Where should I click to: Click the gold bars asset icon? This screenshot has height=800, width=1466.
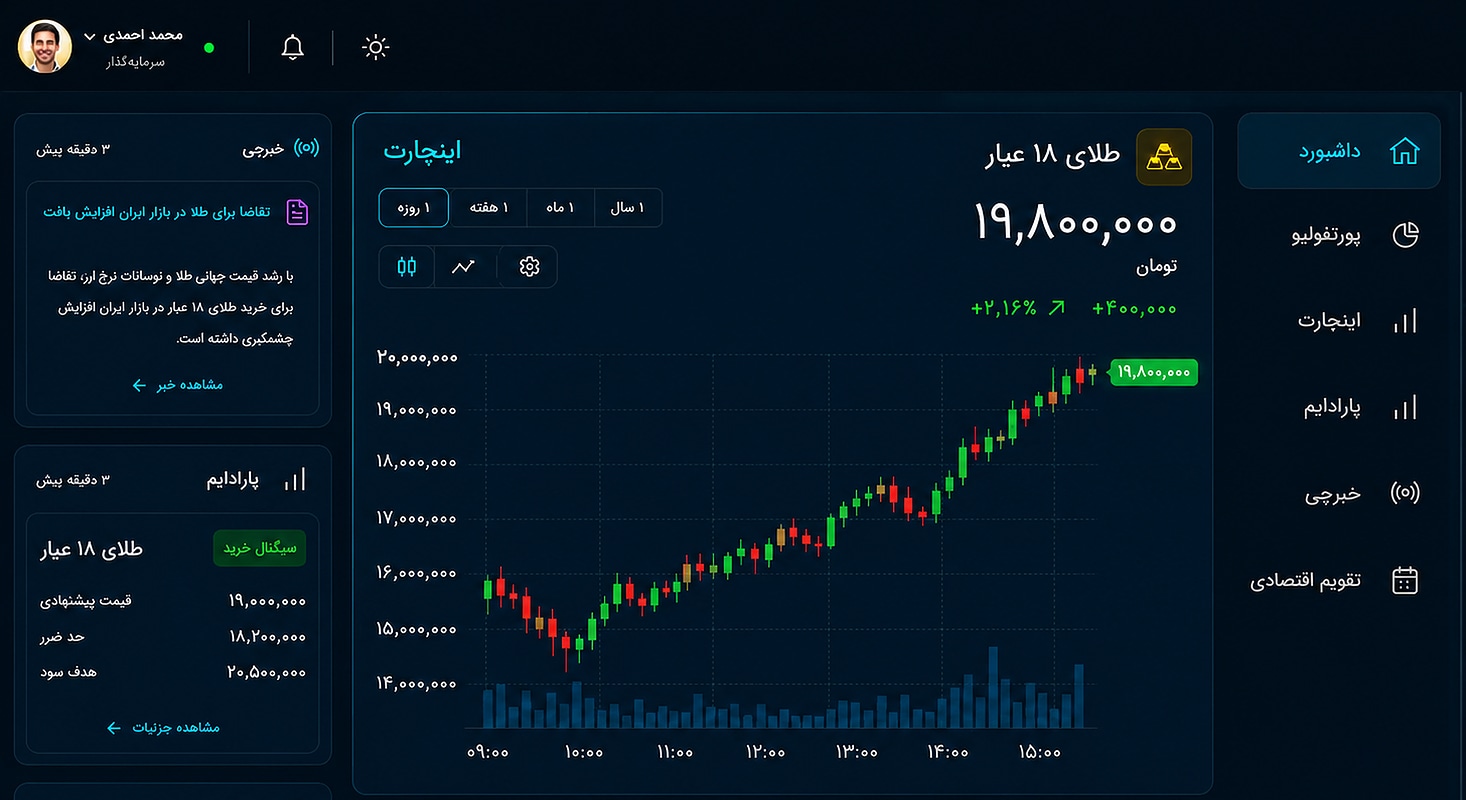click(x=1164, y=157)
